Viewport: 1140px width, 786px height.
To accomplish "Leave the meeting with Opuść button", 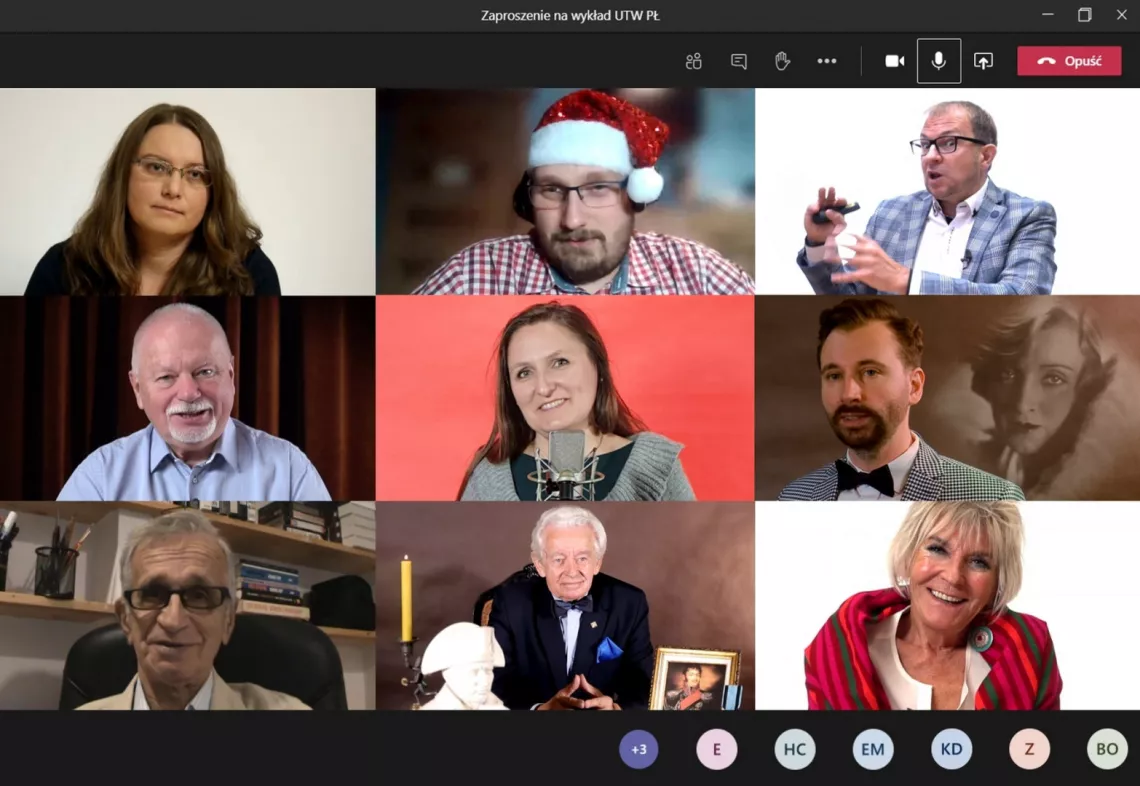I will (x=1069, y=61).
